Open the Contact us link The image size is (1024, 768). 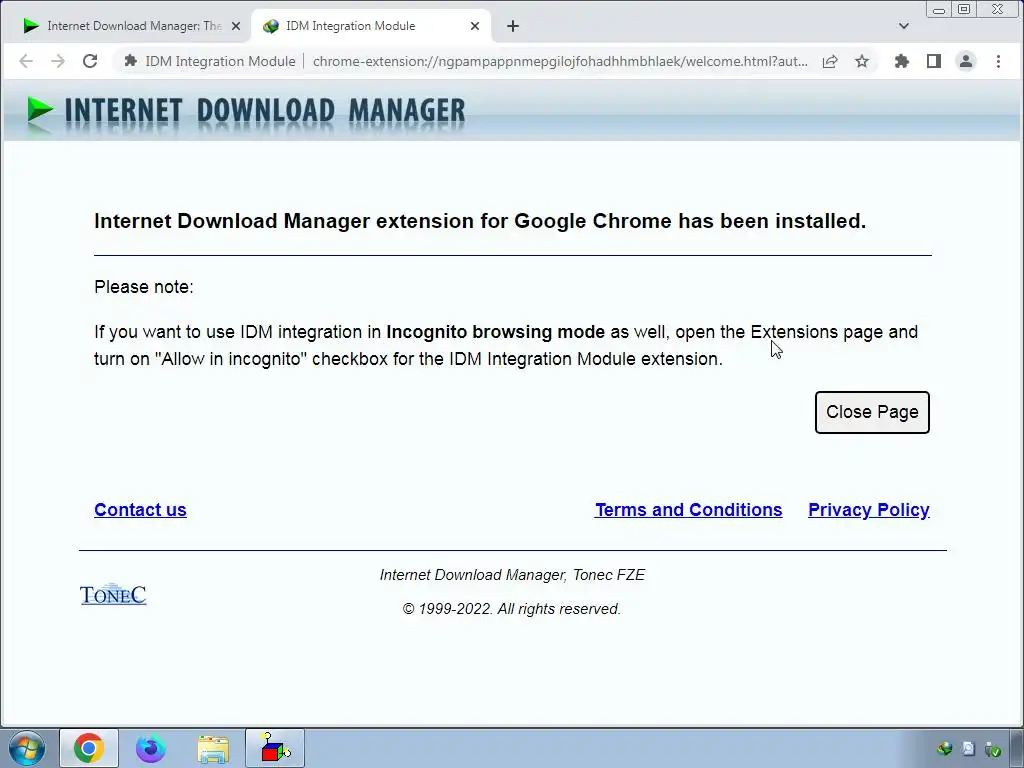(140, 510)
